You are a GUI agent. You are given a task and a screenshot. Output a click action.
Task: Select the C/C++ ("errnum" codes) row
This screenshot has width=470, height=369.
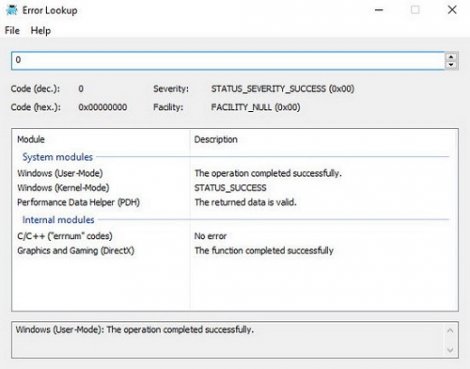click(235, 236)
